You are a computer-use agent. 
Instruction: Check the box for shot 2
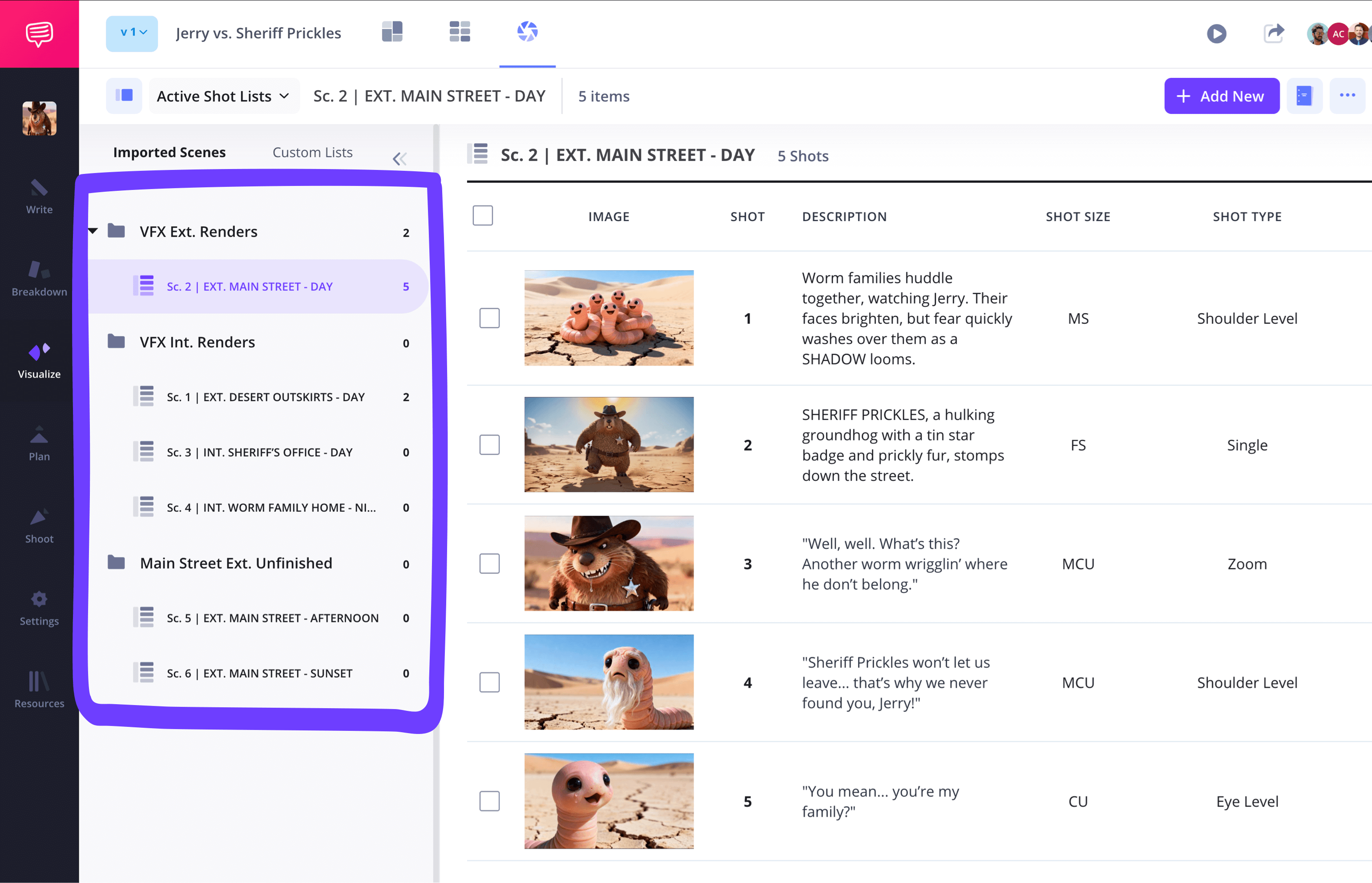pos(489,445)
